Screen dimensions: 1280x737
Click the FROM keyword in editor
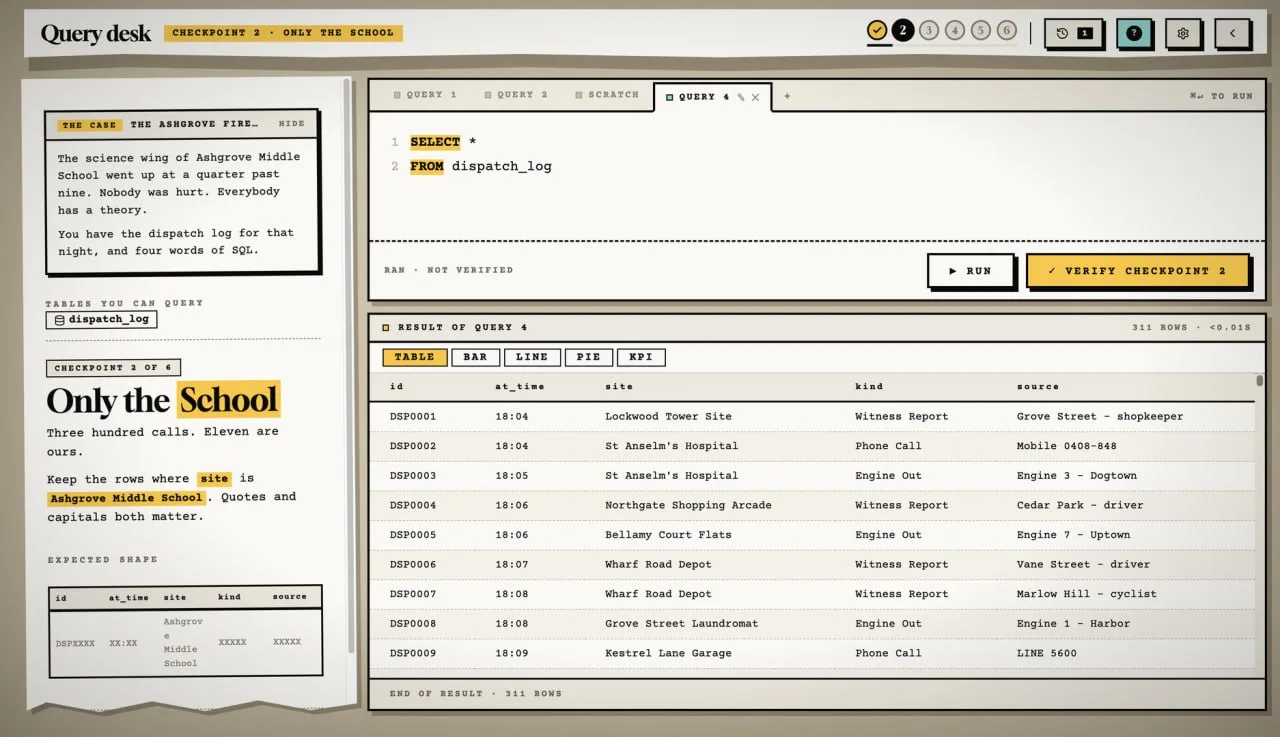[x=427, y=166]
